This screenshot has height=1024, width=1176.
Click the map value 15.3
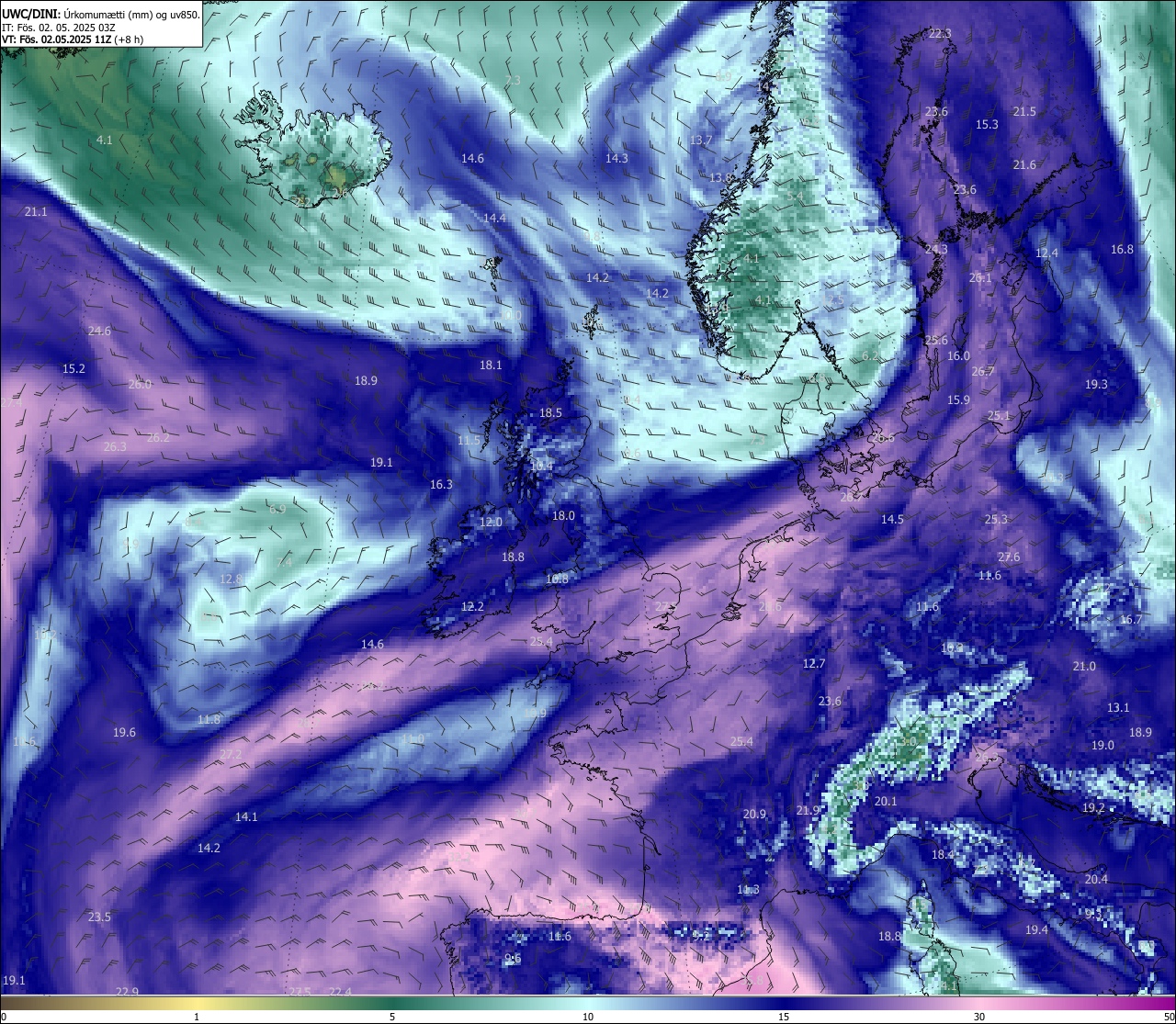pyautogui.click(x=987, y=125)
